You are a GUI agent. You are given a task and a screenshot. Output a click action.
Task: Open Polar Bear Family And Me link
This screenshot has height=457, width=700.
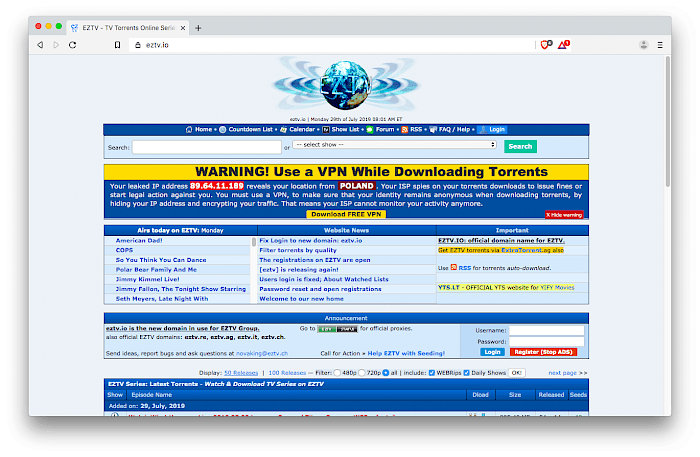[x=156, y=270]
